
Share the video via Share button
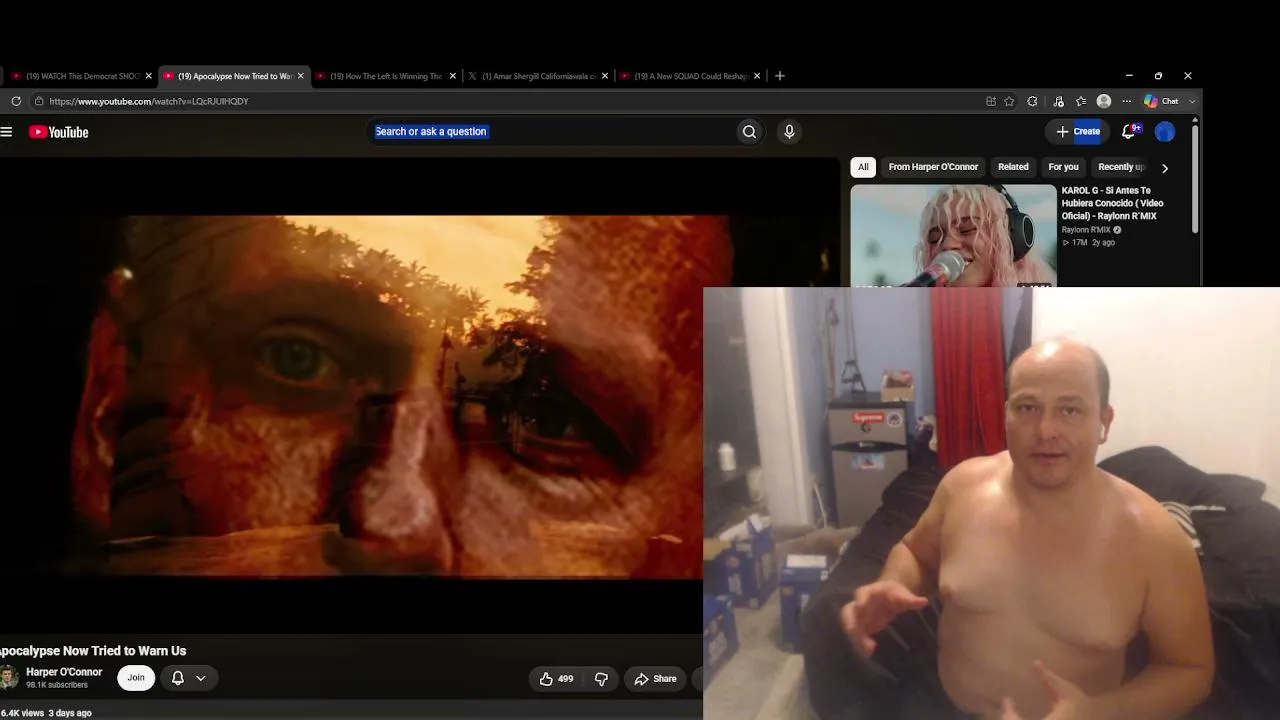pos(656,679)
